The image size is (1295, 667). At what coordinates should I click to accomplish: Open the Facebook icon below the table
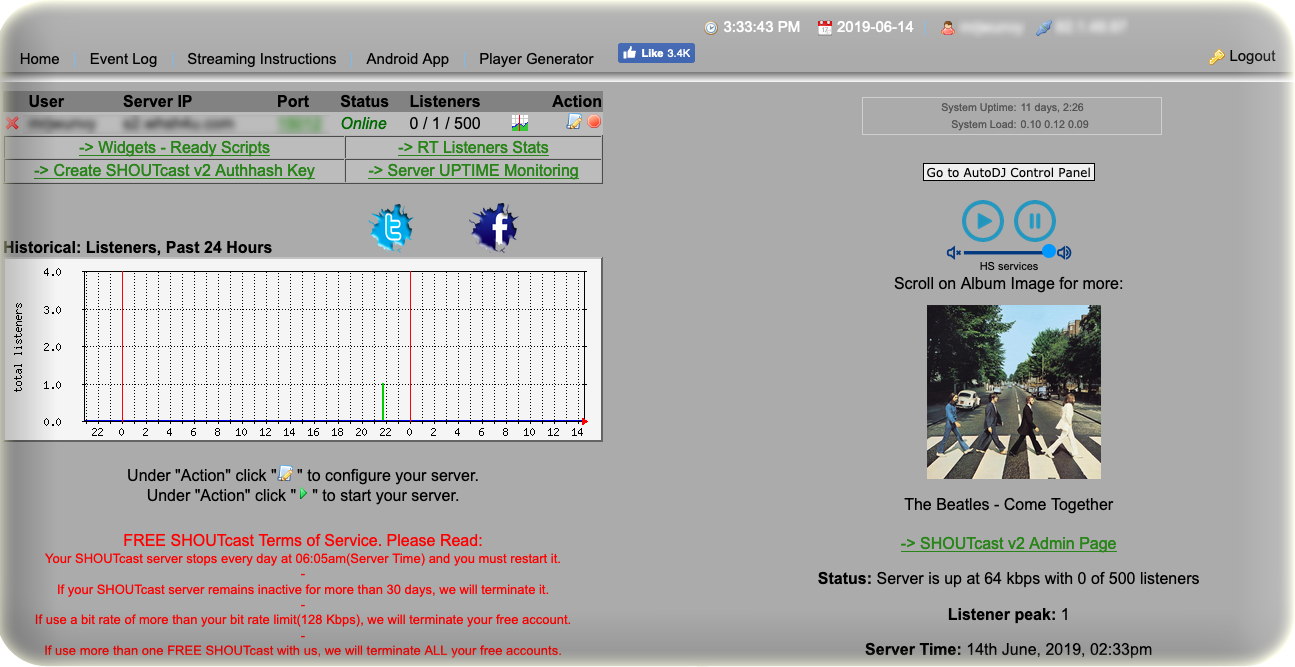pos(494,227)
